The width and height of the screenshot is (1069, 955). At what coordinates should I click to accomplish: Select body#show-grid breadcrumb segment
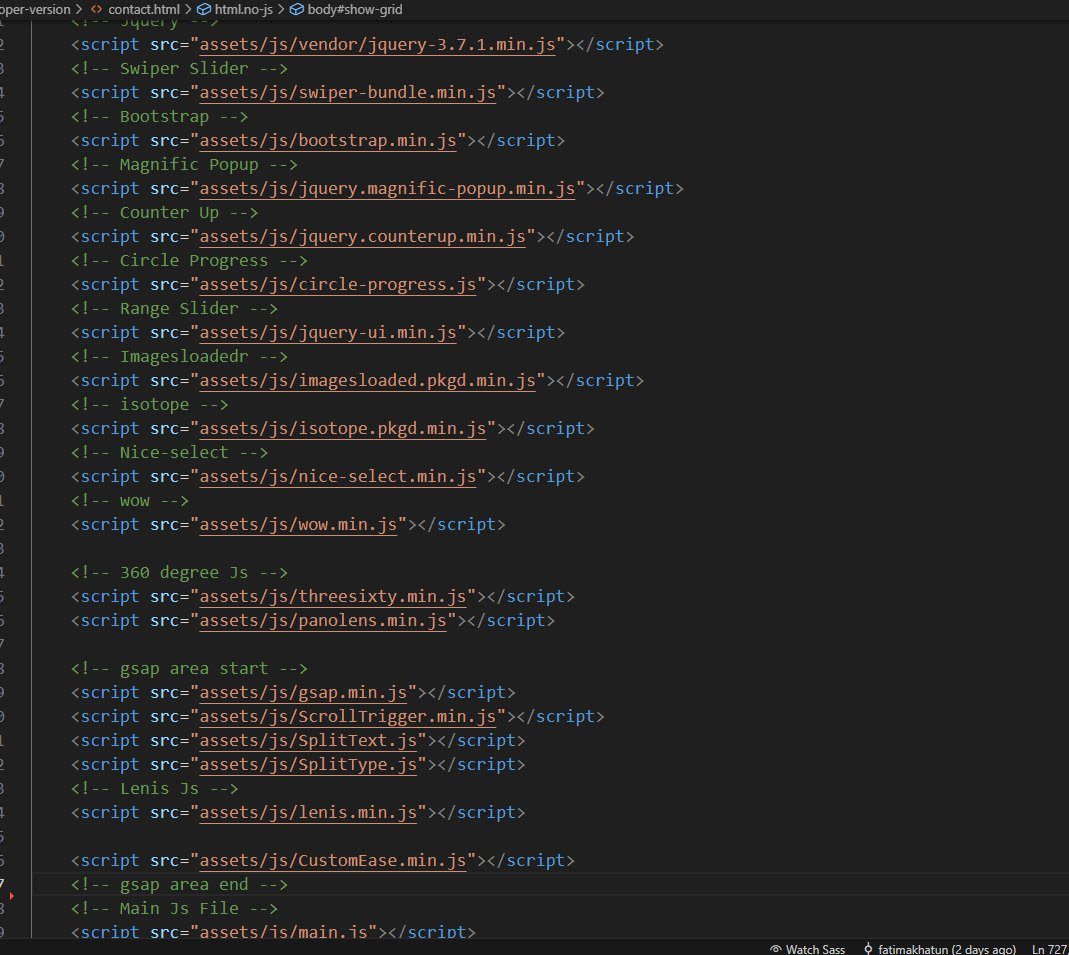pos(355,10)
